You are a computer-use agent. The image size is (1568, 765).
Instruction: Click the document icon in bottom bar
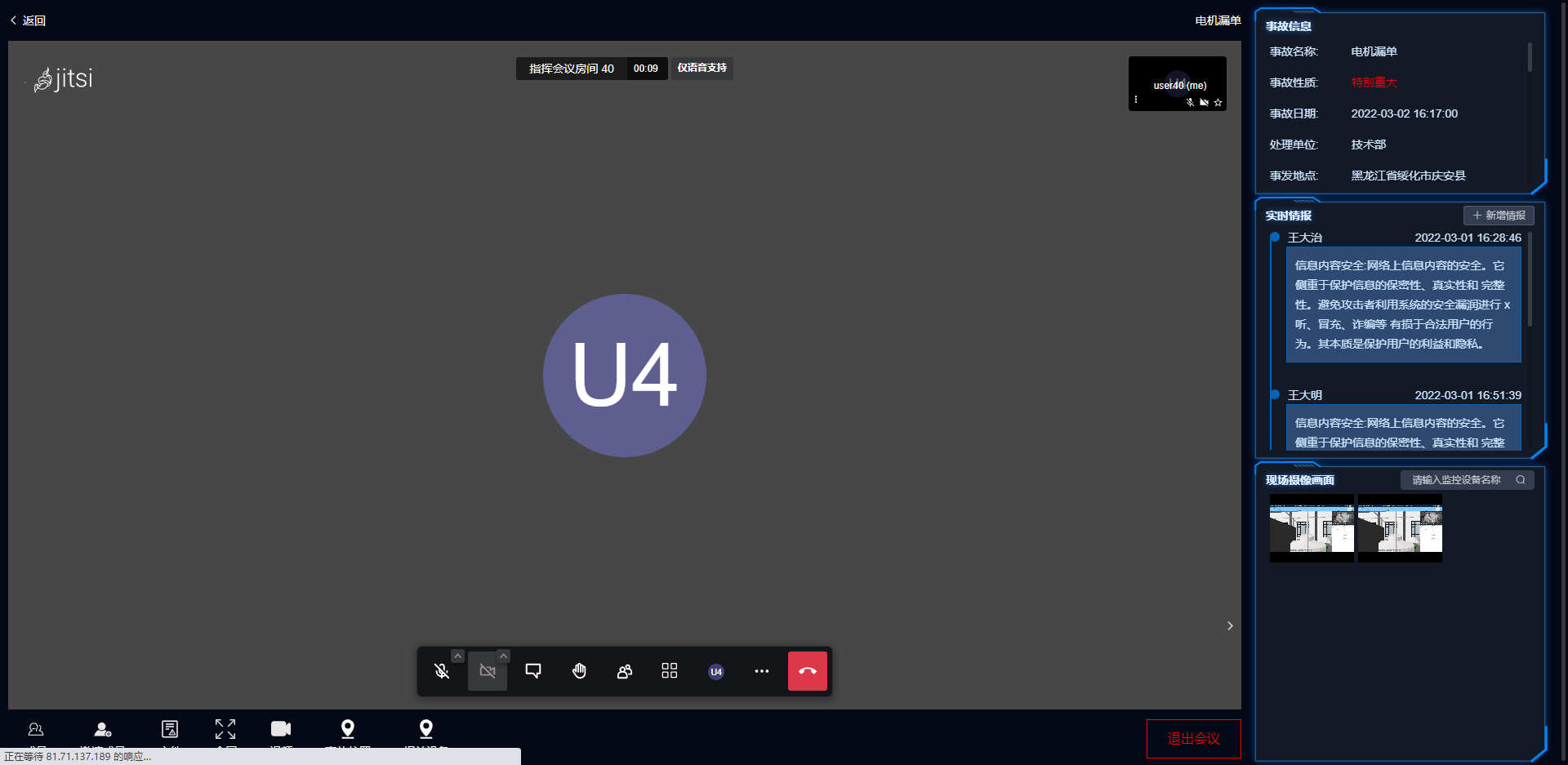170,729
